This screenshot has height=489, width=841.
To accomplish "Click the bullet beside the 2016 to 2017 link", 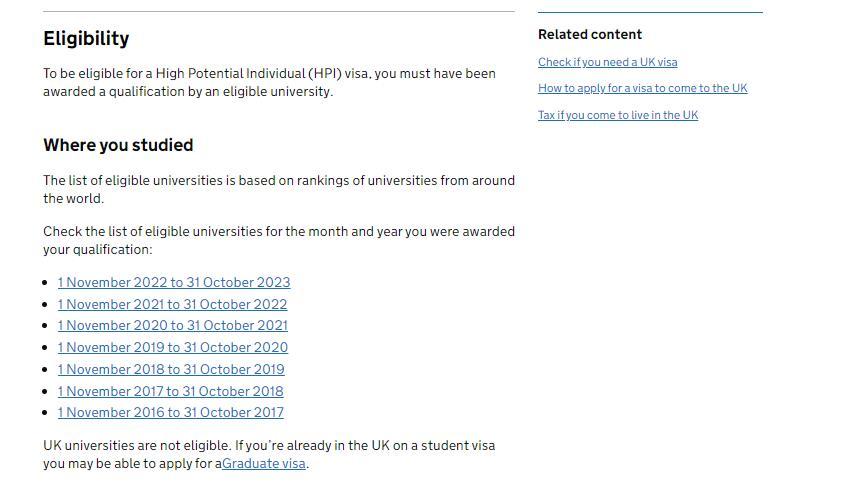I will tap(46, 413).
